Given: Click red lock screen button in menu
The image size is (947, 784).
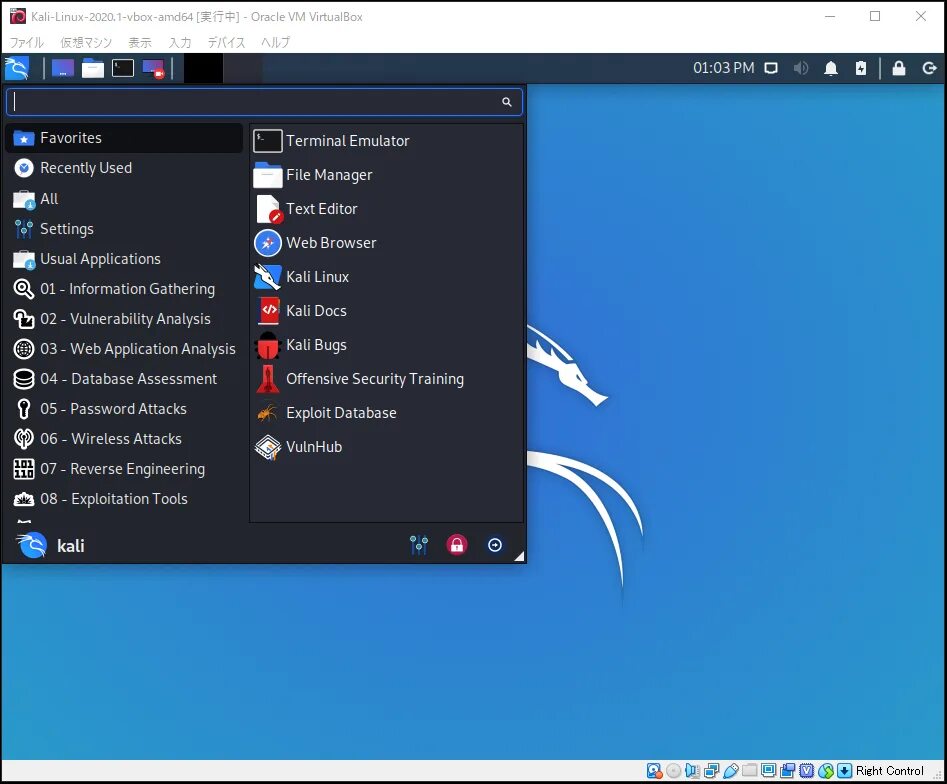Looking at the screenshot, I should coord(457,545).
